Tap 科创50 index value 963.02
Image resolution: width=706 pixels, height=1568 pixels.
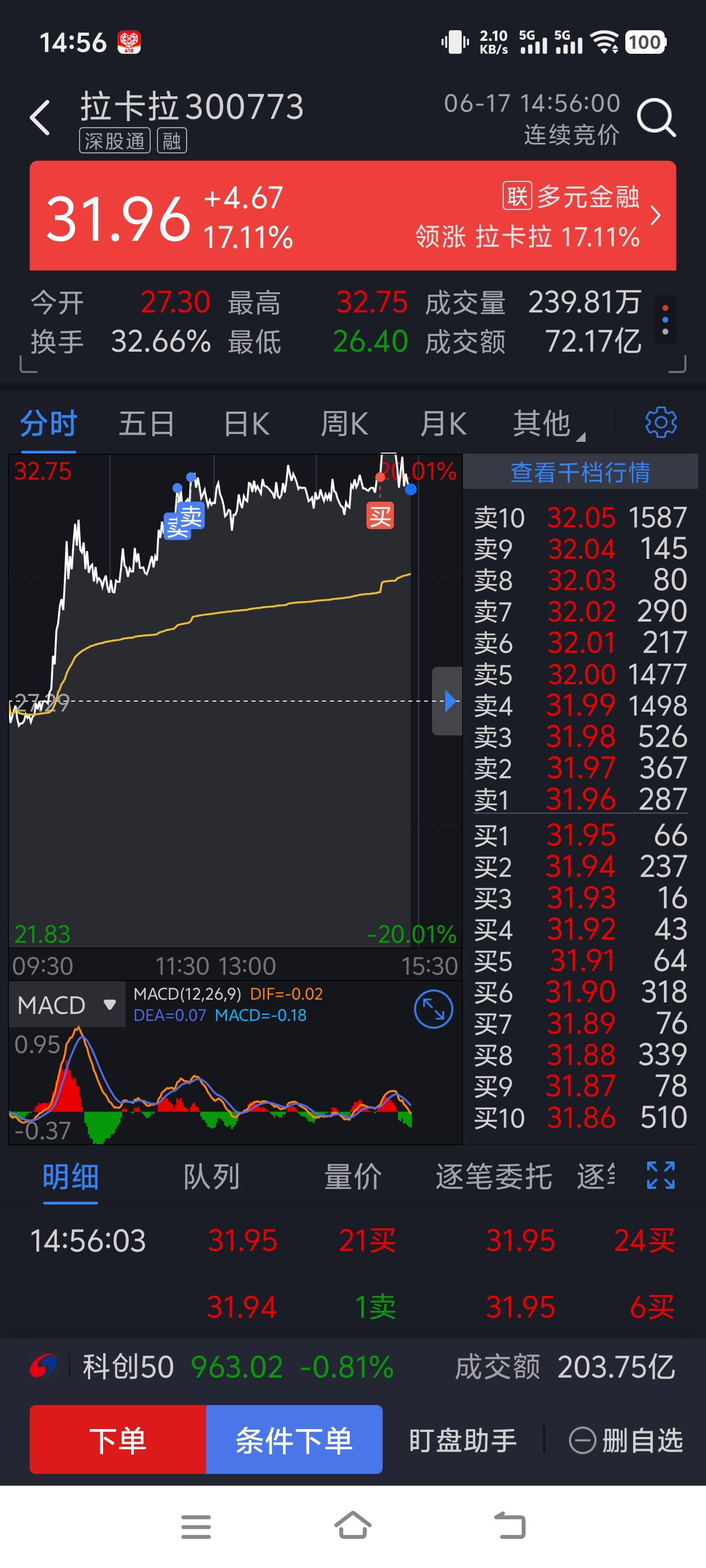click(x=237, y=1367)
